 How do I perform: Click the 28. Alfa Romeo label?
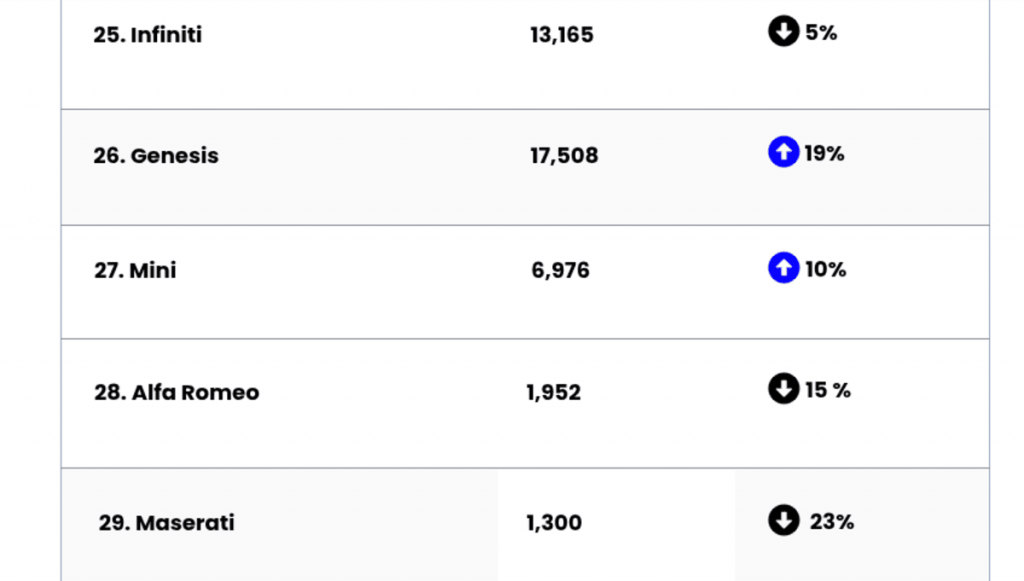176,393
